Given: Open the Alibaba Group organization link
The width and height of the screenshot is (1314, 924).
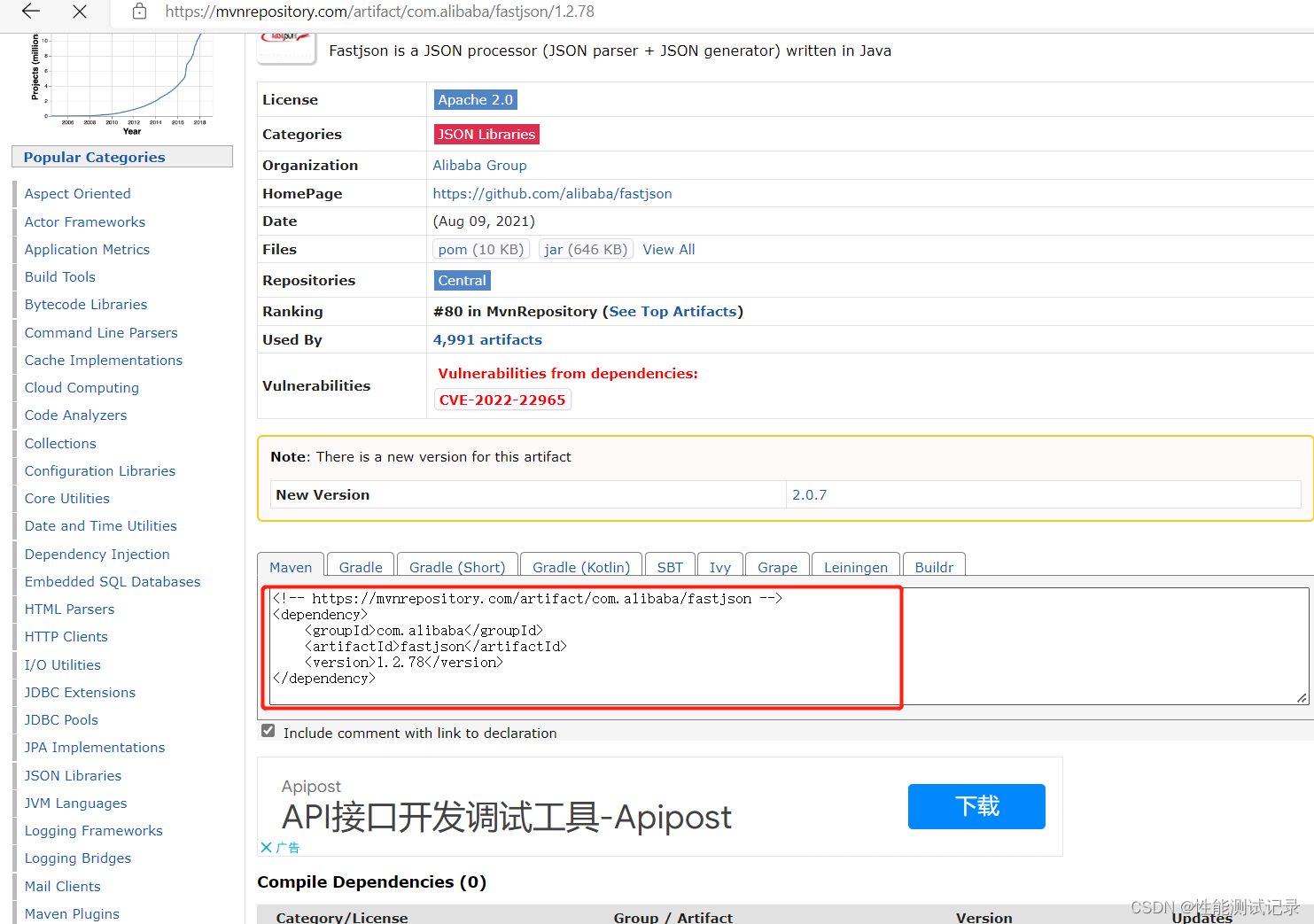Looking at the screenshot, I should tap(479, 166).
